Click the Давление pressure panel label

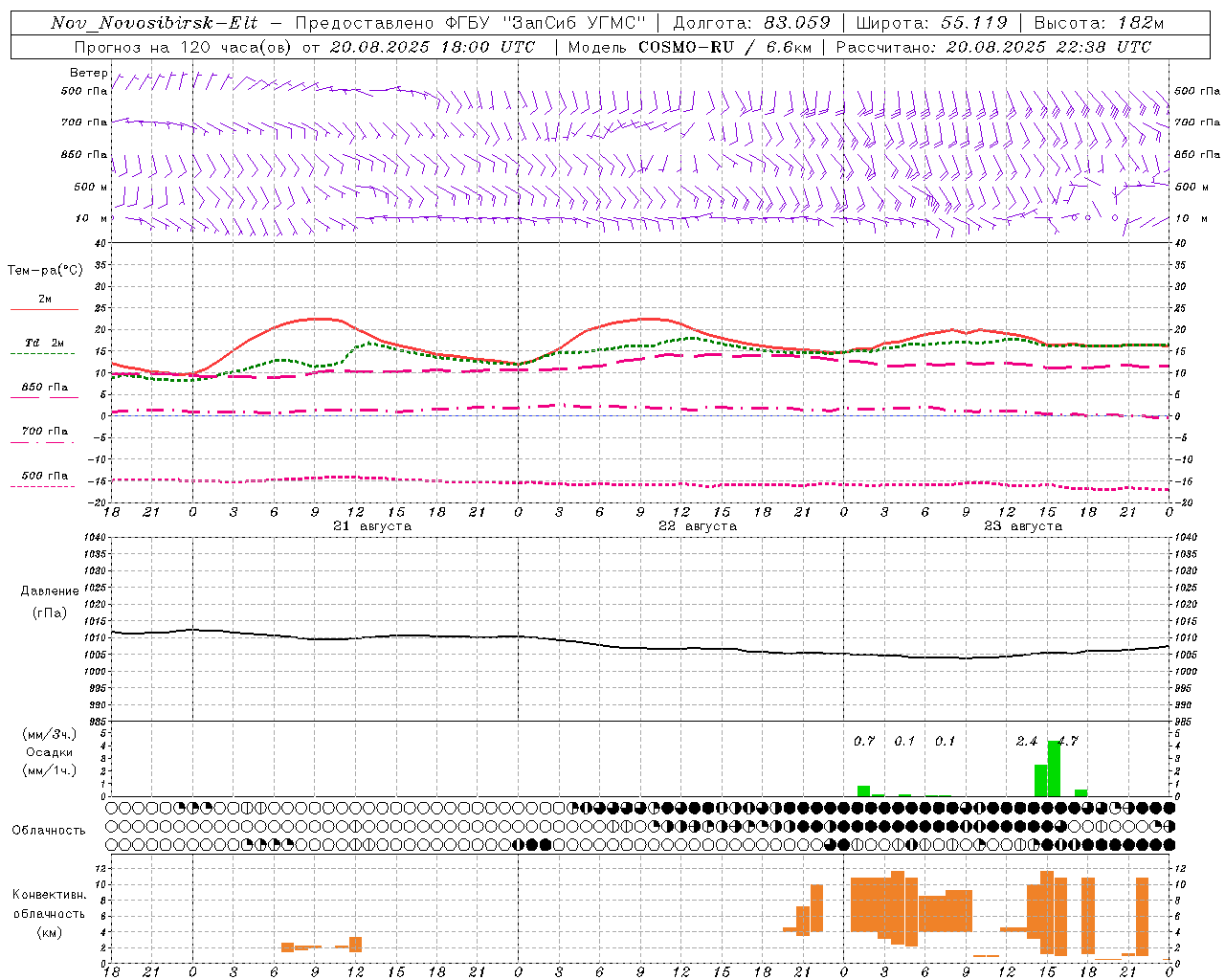coord(50,590)
